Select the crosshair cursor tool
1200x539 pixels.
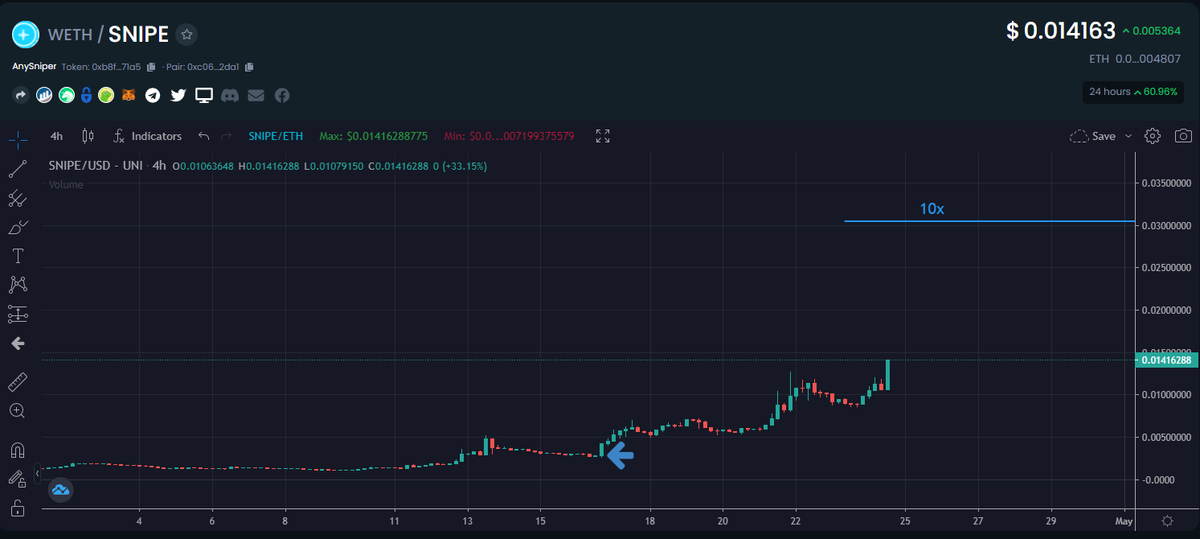click(x=18, y=139)
